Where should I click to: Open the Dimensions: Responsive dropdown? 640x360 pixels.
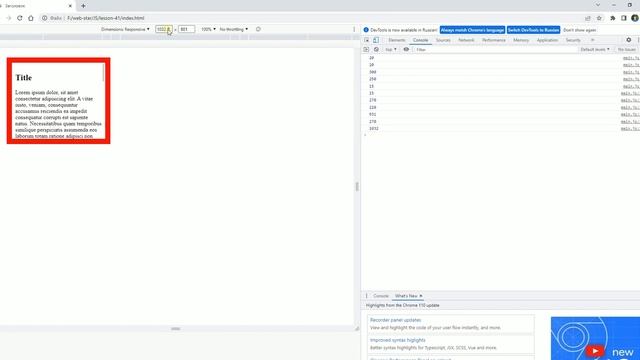[x=125, y=29]
